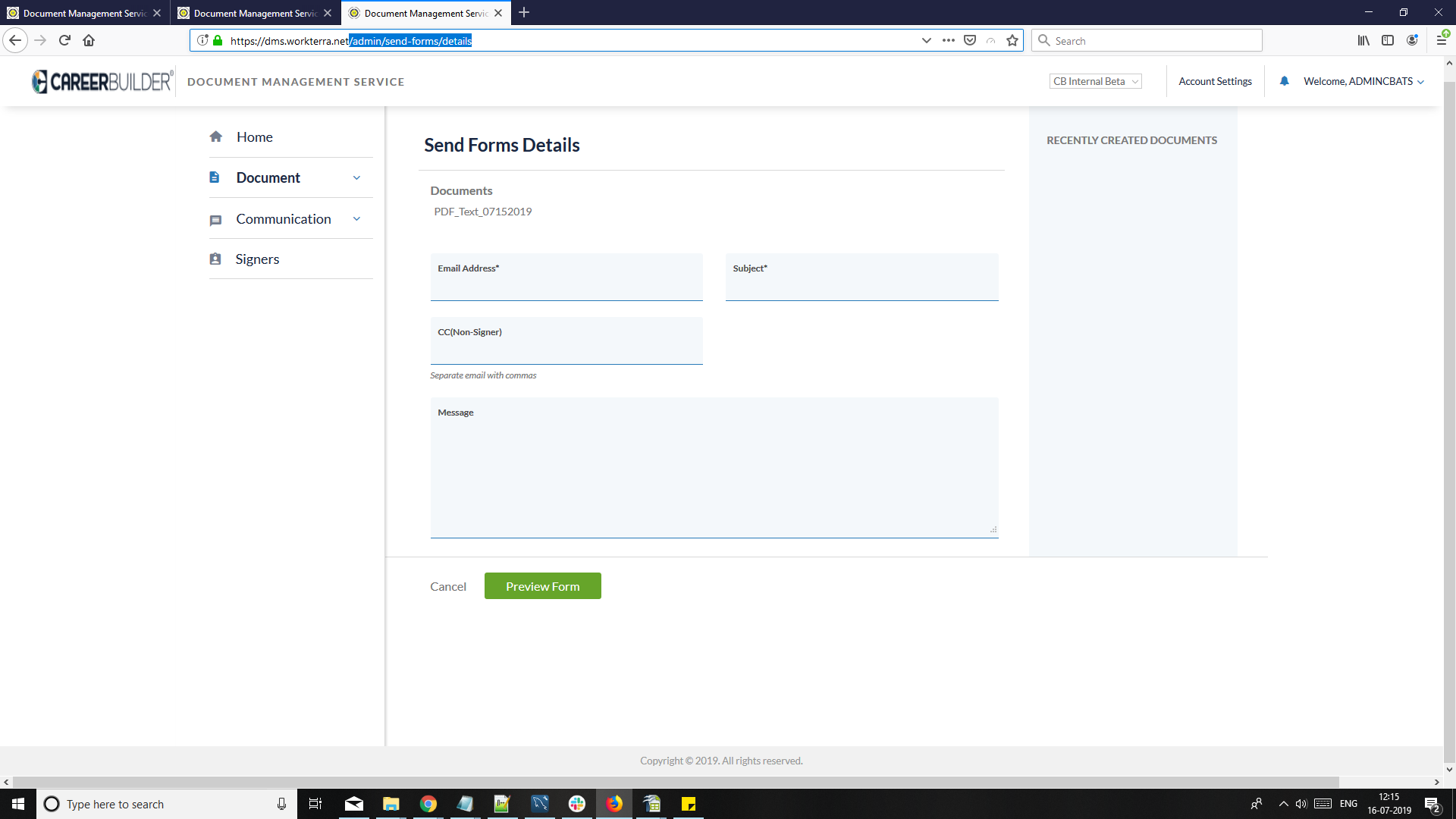Go back with browser back arrow
The height and width of the screenshot is (819, 1456).
pyautogui.click(x=15, y=40)
